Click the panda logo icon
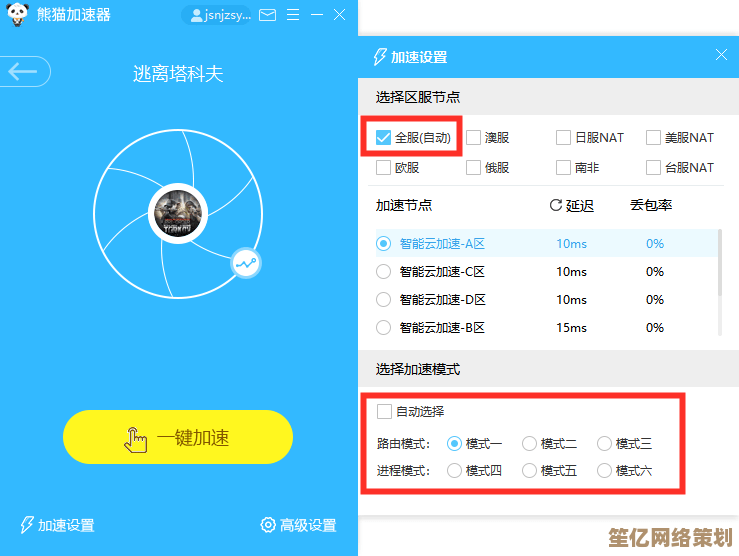739x556 pixels. click(x=17, y=14)
